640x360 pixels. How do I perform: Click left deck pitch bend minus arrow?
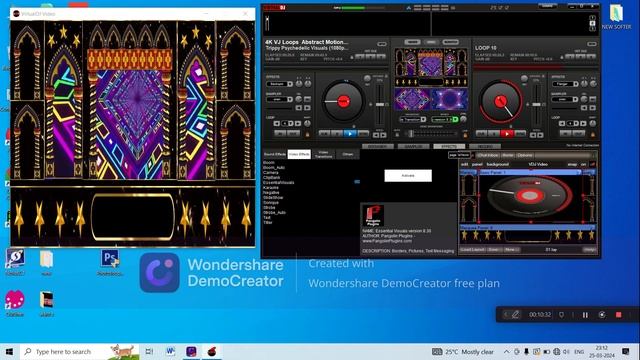[x=376, y=135]
